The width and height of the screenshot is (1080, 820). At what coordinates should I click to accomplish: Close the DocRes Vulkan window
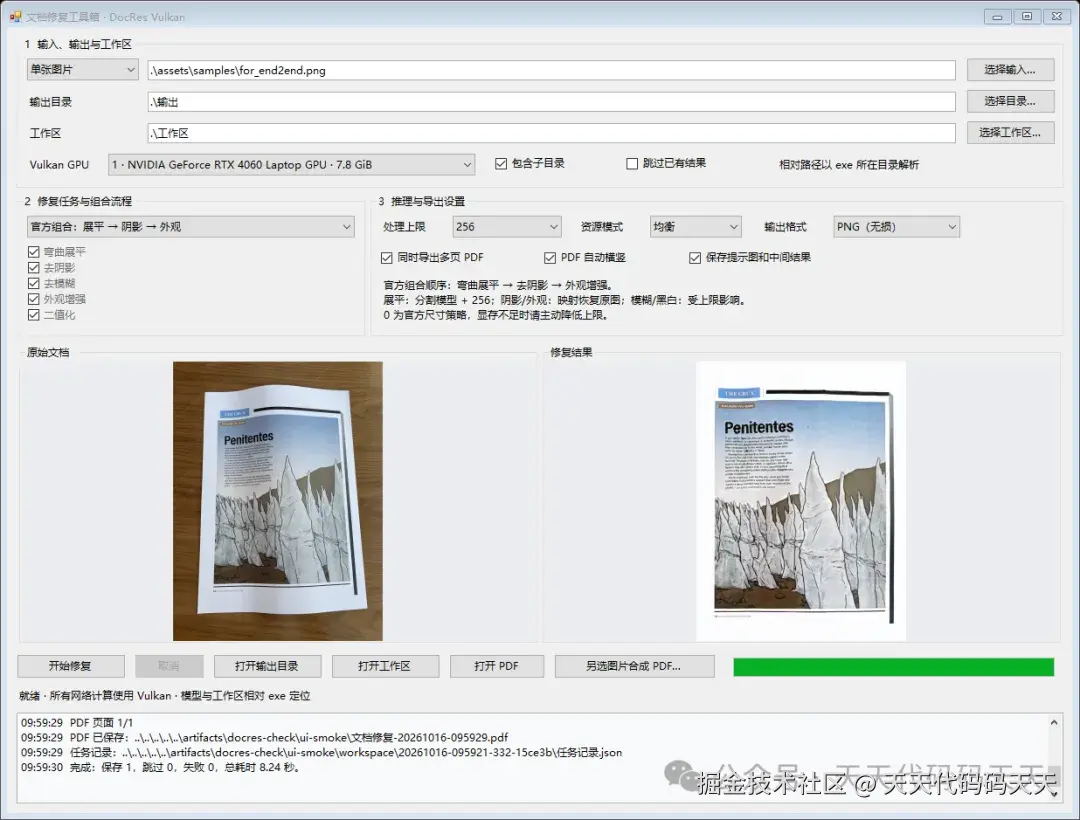coord(1057,17)
